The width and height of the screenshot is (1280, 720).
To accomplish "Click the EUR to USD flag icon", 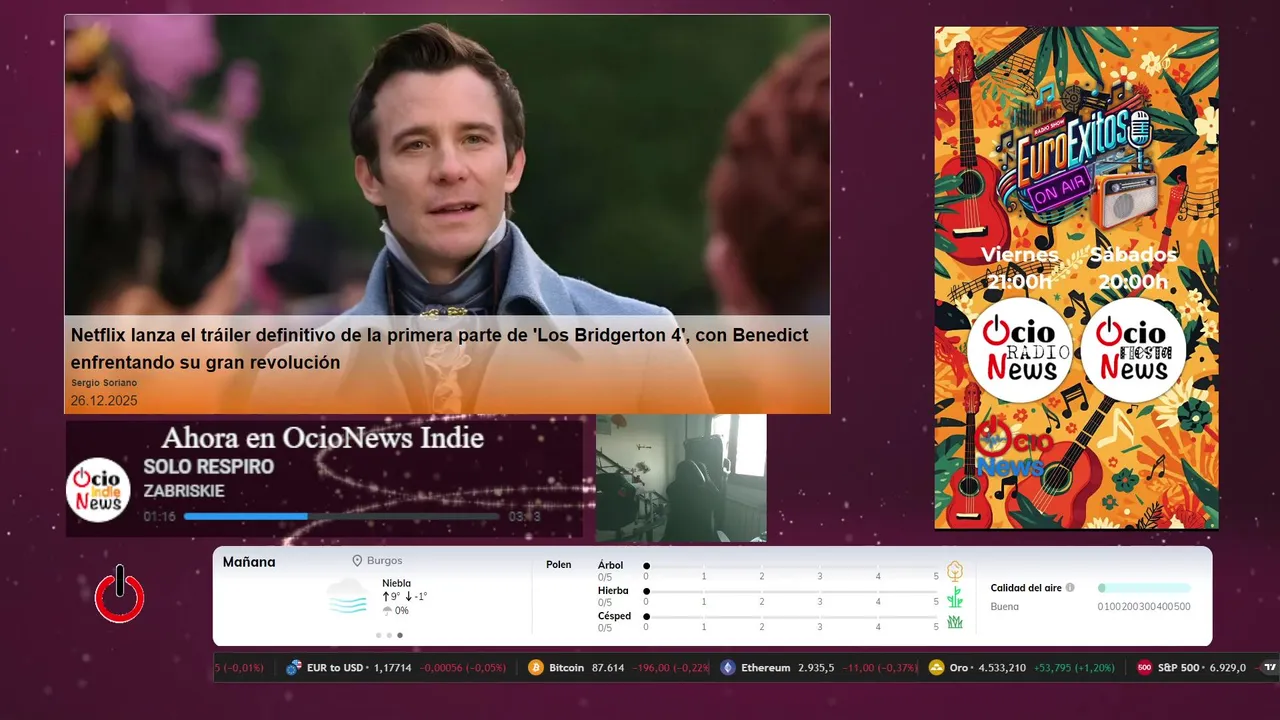I will [294, 668].
